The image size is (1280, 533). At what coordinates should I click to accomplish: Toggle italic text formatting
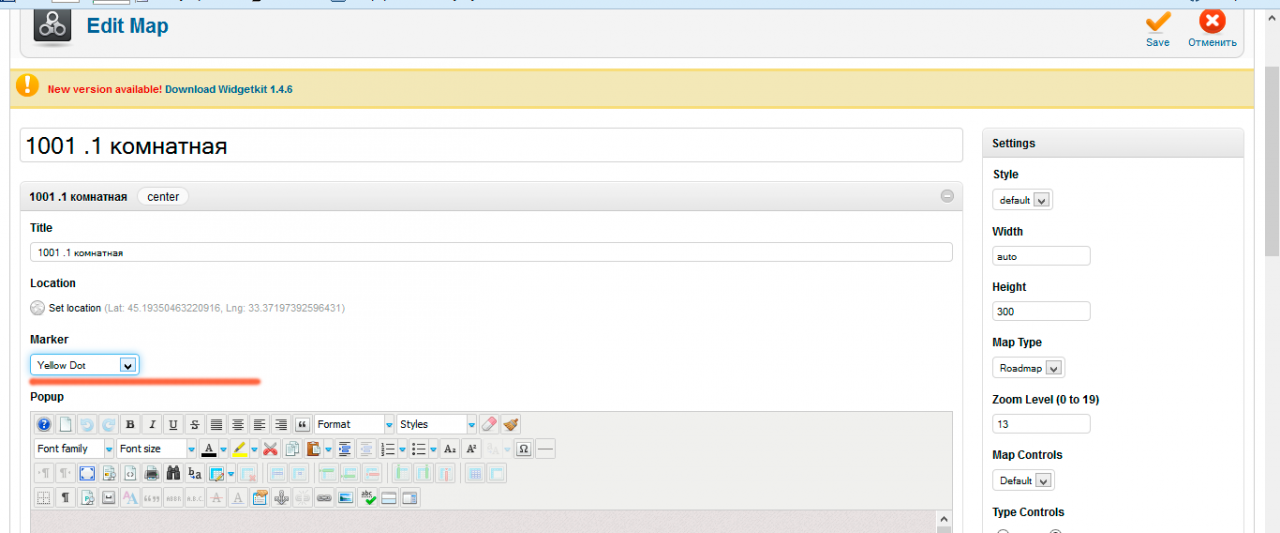click(x=151, y=424)
